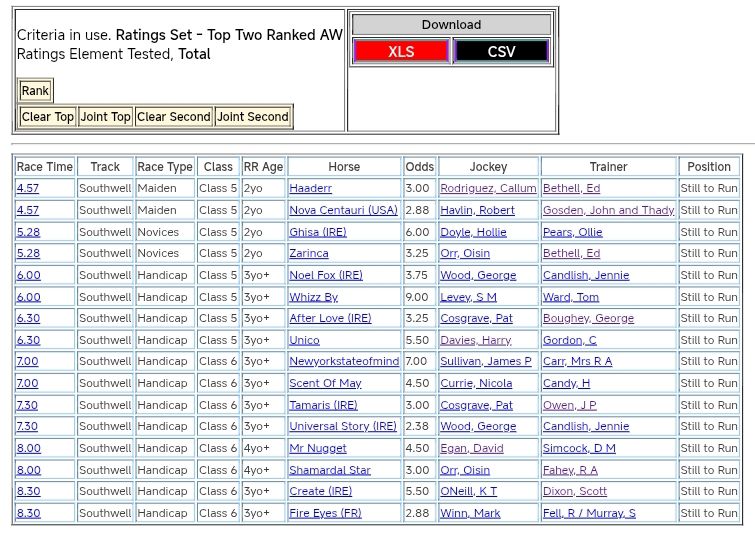Open the 8.30 race for Fire Eyes
Image resolution: width=755 pixels, height=542 pixels.
click(x=28, y=513)
